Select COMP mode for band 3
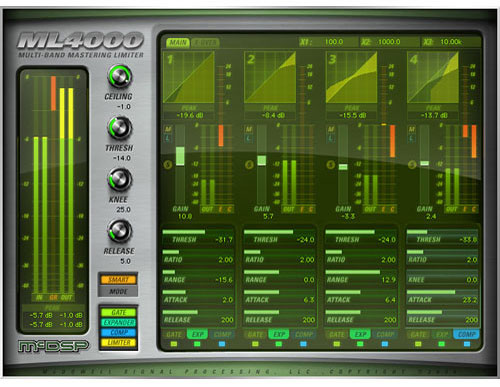The height and width of the screenshot is (387, 500). (385, 334)
